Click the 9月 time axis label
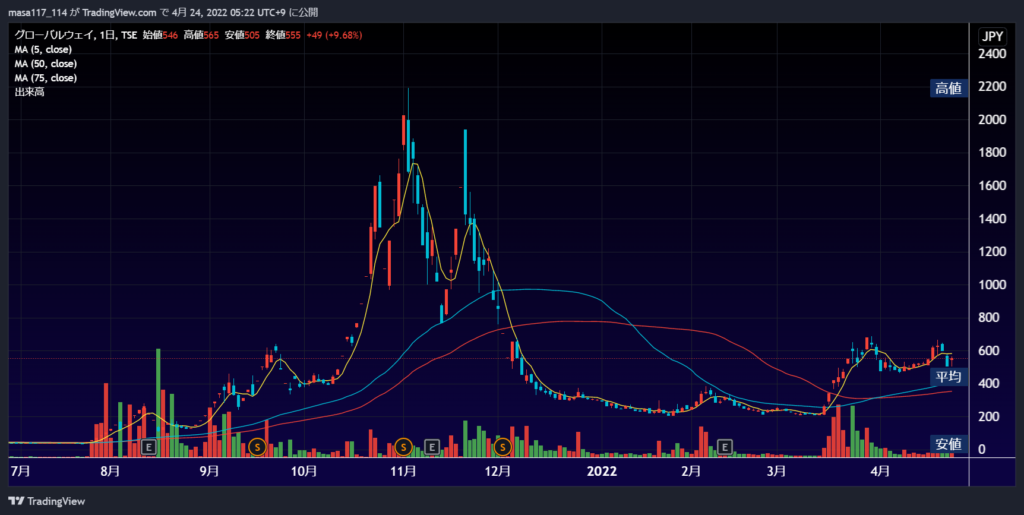 (x=209, y=471)
